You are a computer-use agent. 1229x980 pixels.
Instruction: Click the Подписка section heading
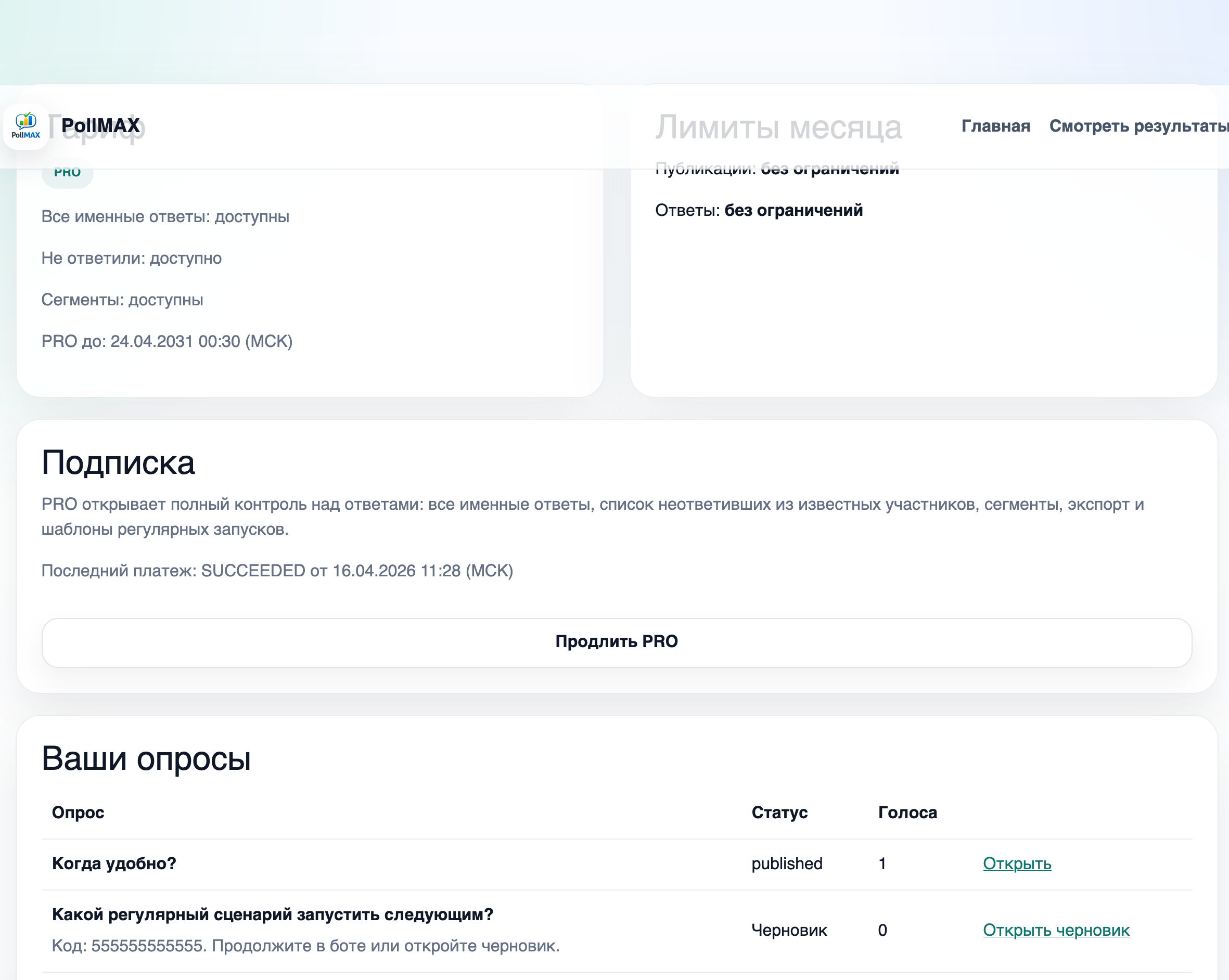coord(118,462)
